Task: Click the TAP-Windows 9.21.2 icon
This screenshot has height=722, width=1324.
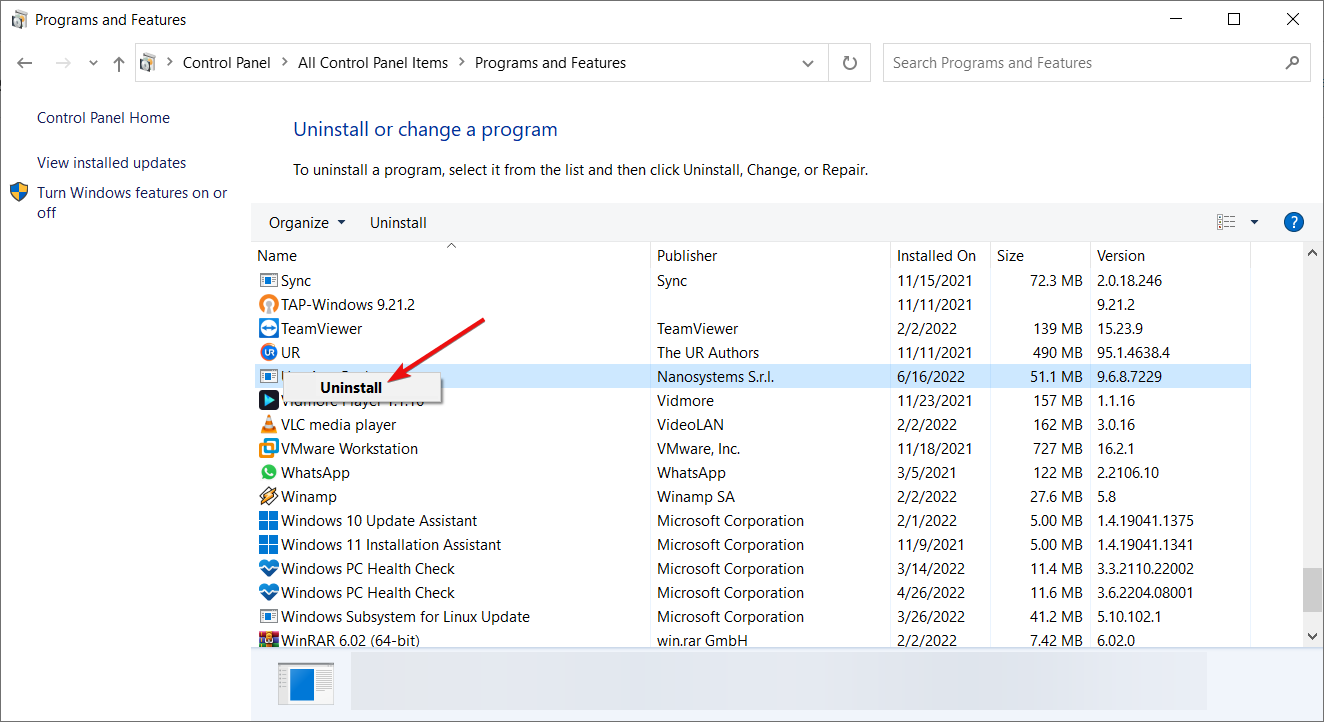Action: coord(268,305)
